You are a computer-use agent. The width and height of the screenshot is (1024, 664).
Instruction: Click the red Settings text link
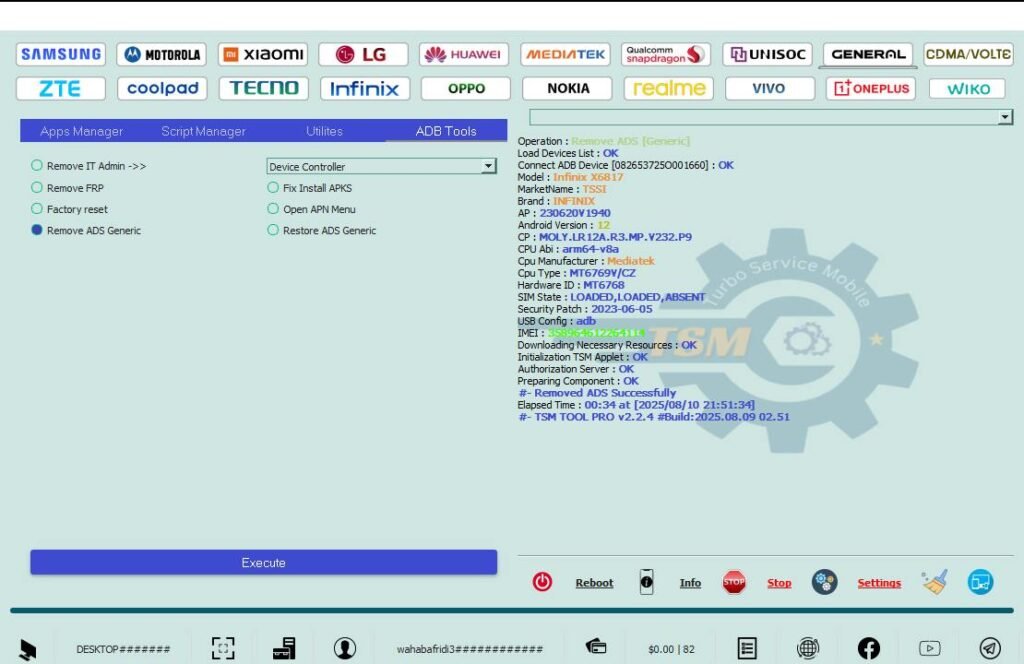pyautogui.click(x=879, y=583)
